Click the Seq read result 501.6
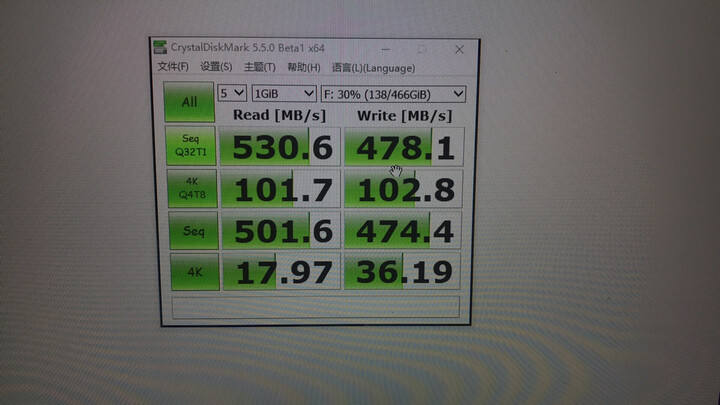The image size is (720, 405). 281,231
